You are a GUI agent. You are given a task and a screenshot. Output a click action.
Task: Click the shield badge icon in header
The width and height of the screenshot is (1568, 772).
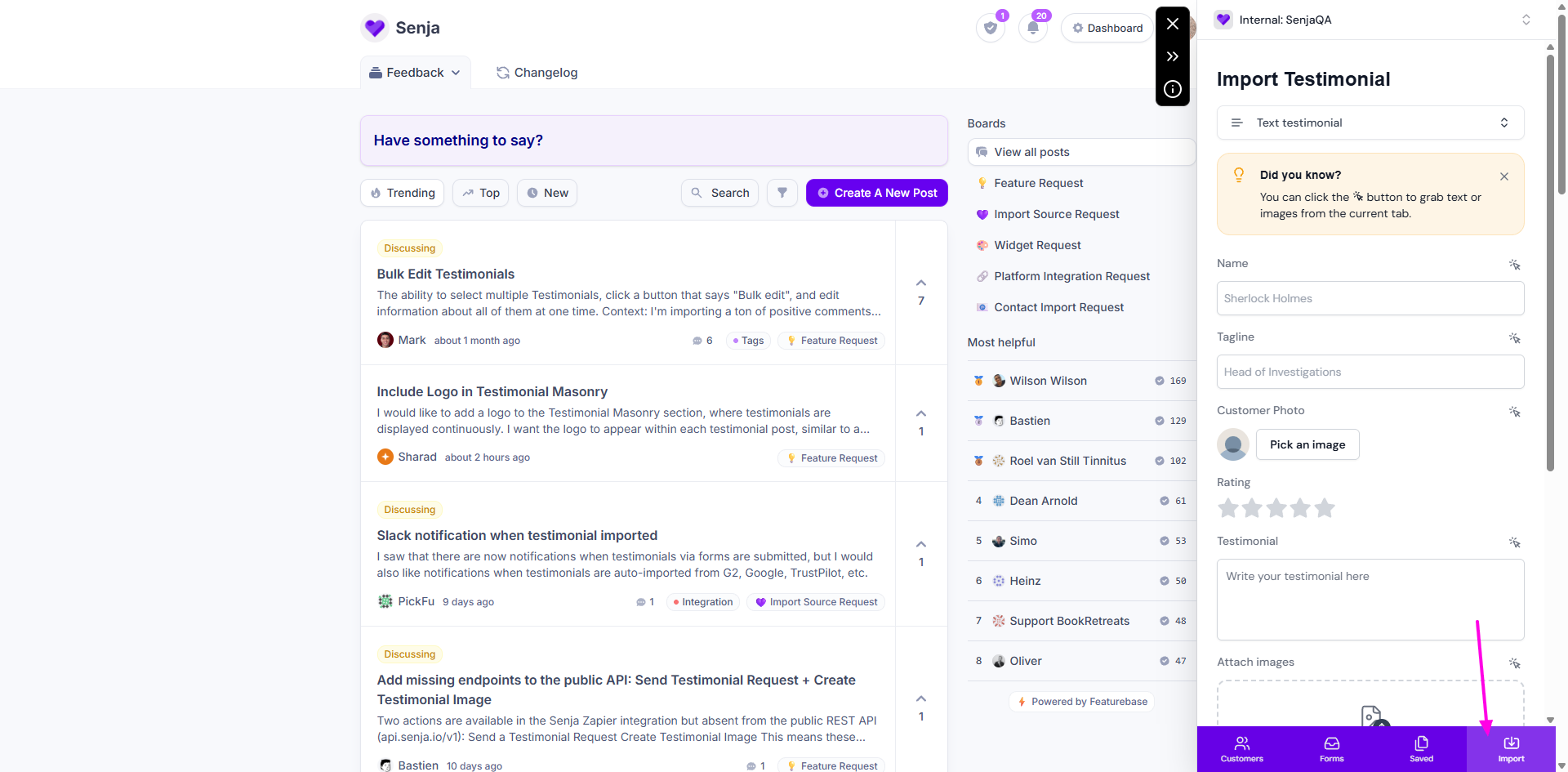tap(991, 28)
